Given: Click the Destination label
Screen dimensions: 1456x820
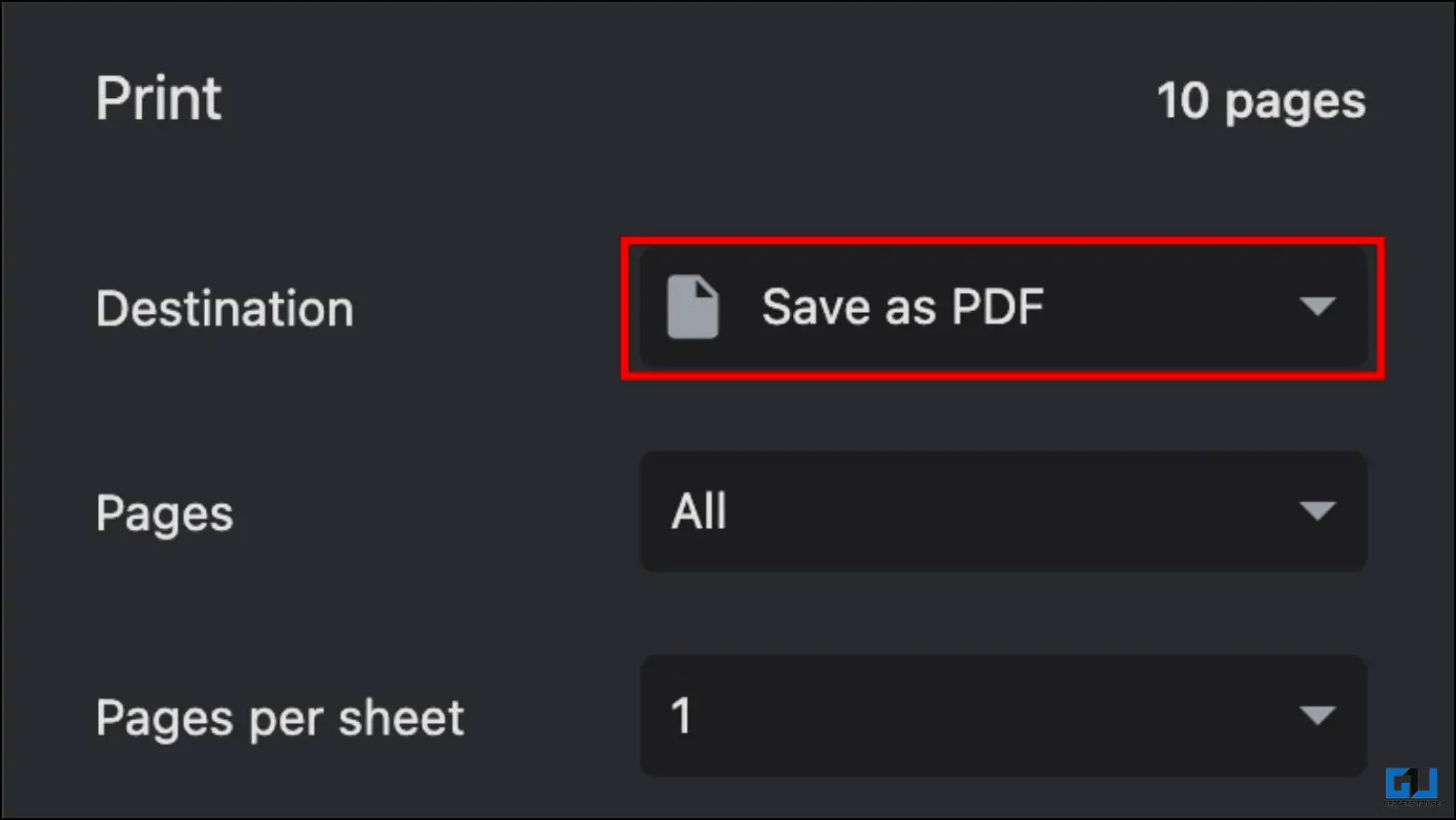Looking at the screenshot, I should [225, 308].
